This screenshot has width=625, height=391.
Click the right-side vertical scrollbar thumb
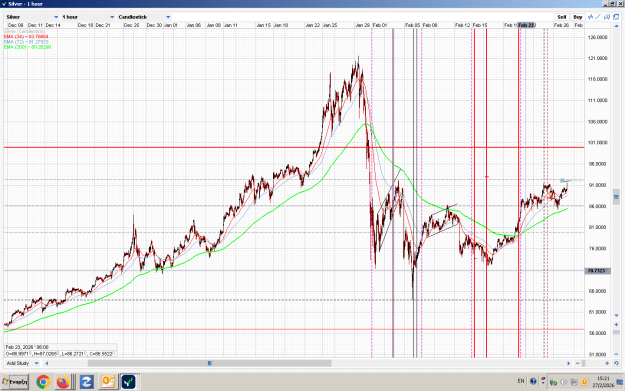616,197
